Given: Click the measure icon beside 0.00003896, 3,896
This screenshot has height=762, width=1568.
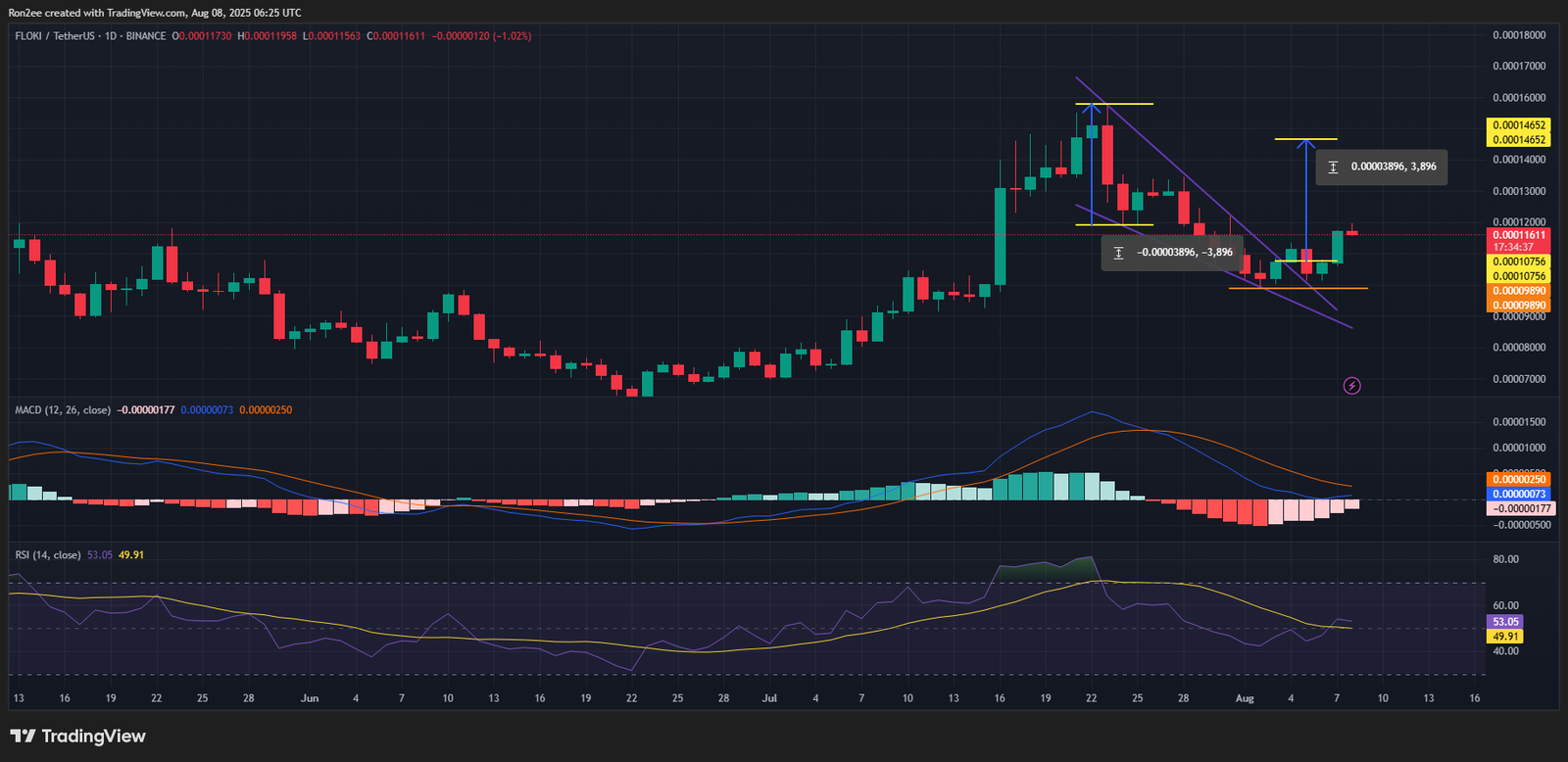Looking at the screenshot, I should coord(1333,167).
